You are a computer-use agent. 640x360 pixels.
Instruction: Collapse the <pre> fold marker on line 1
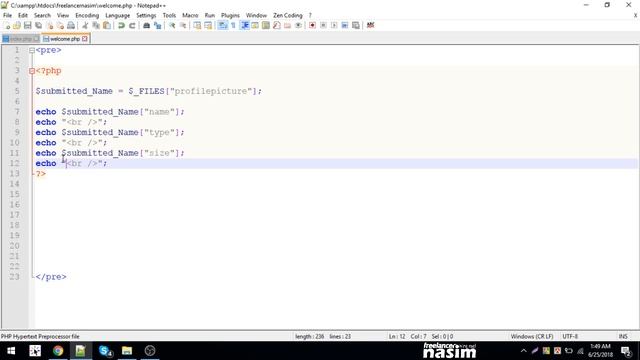[x=32, y=51]
